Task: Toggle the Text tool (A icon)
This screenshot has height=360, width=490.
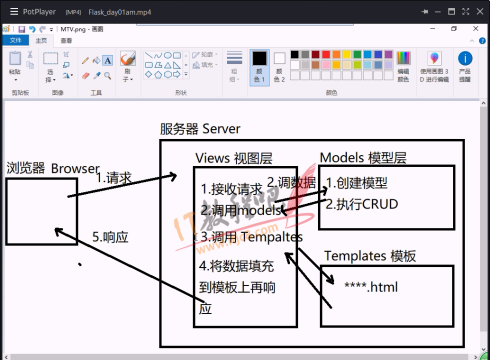Action: click(108, 60)
